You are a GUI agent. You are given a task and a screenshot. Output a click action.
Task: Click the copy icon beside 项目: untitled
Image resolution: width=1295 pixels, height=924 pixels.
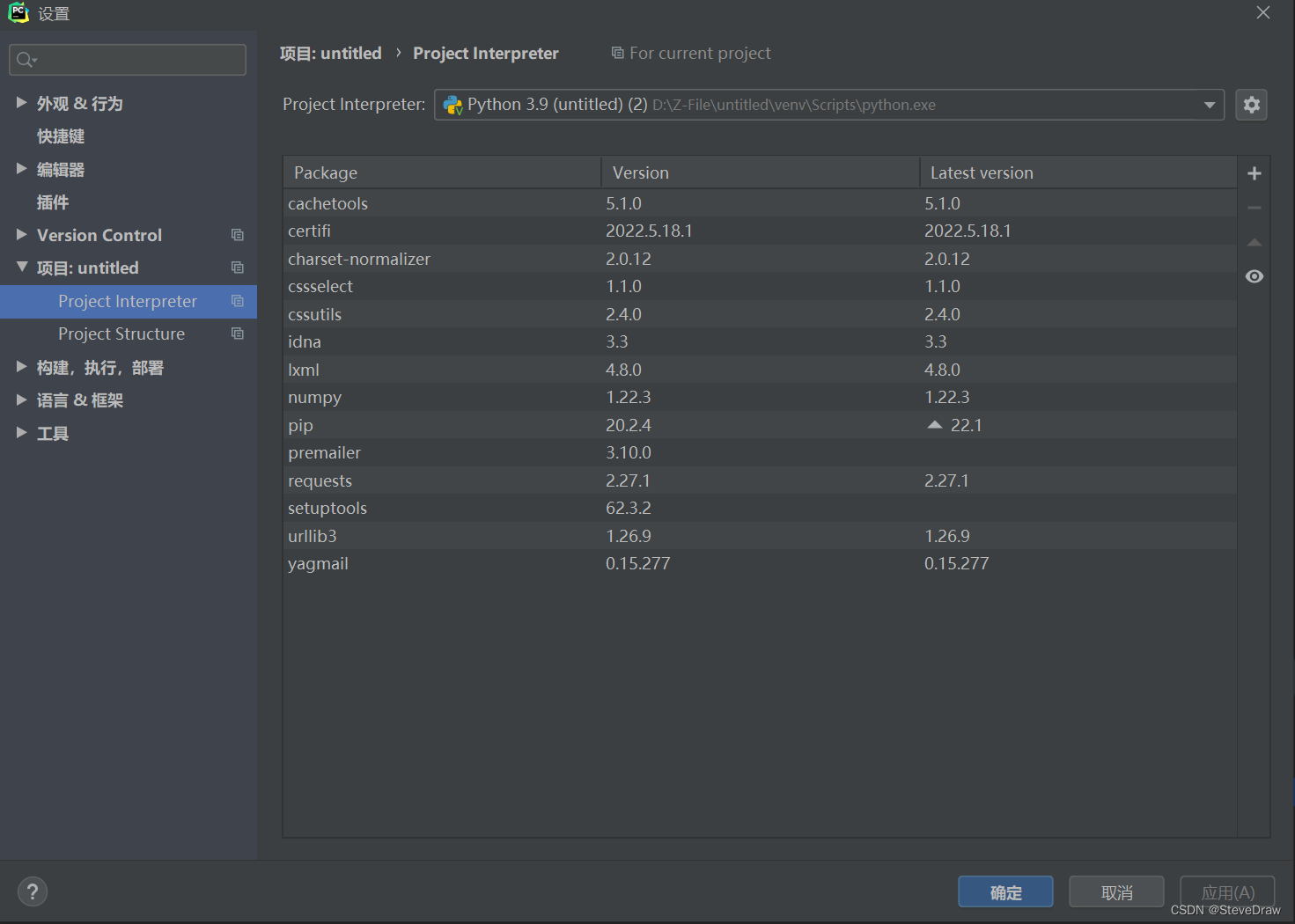click(238, 268)
